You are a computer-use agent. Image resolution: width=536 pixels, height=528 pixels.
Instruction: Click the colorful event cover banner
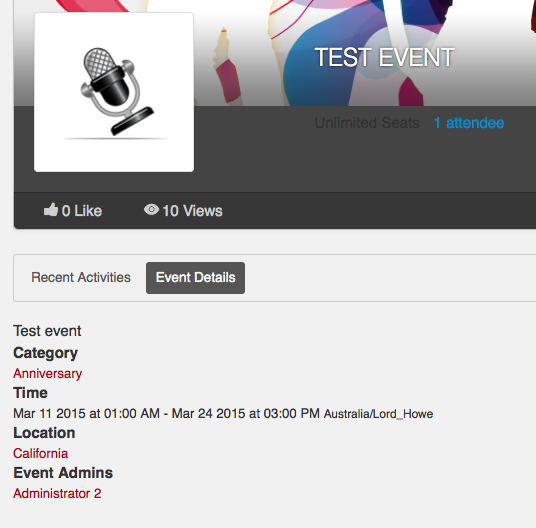pyautogui.click(x=362, y=51)
